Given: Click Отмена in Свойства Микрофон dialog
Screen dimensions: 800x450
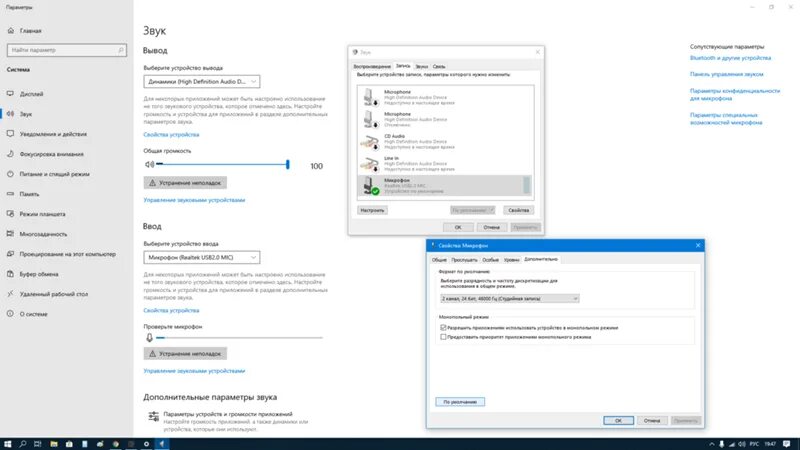Looking at the screenshot, I should (652, 420).
